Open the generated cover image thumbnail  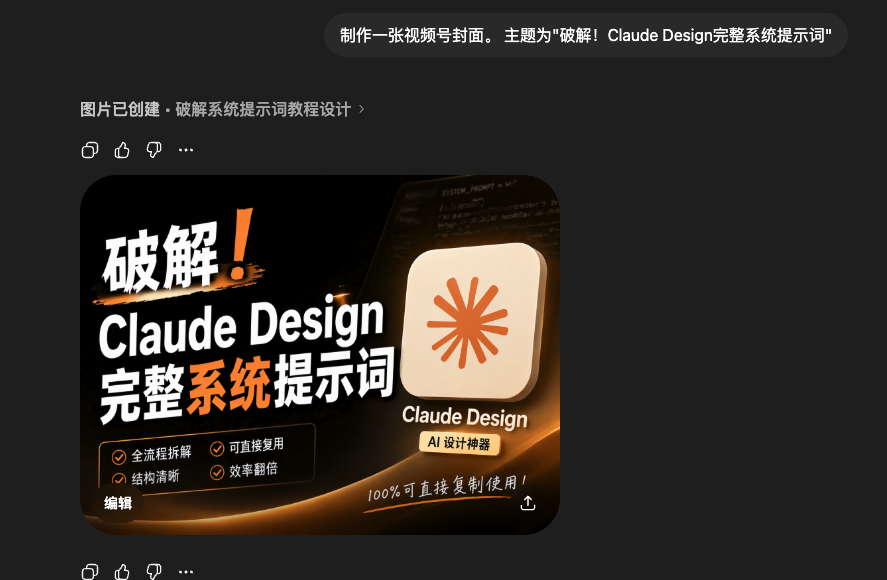click(320, 355)
